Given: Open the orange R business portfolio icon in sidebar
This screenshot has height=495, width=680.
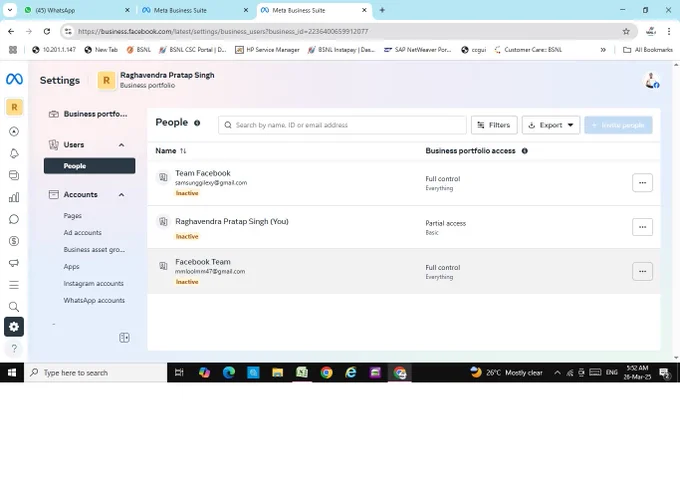Looking at the screenshot, I should [14, 107].
